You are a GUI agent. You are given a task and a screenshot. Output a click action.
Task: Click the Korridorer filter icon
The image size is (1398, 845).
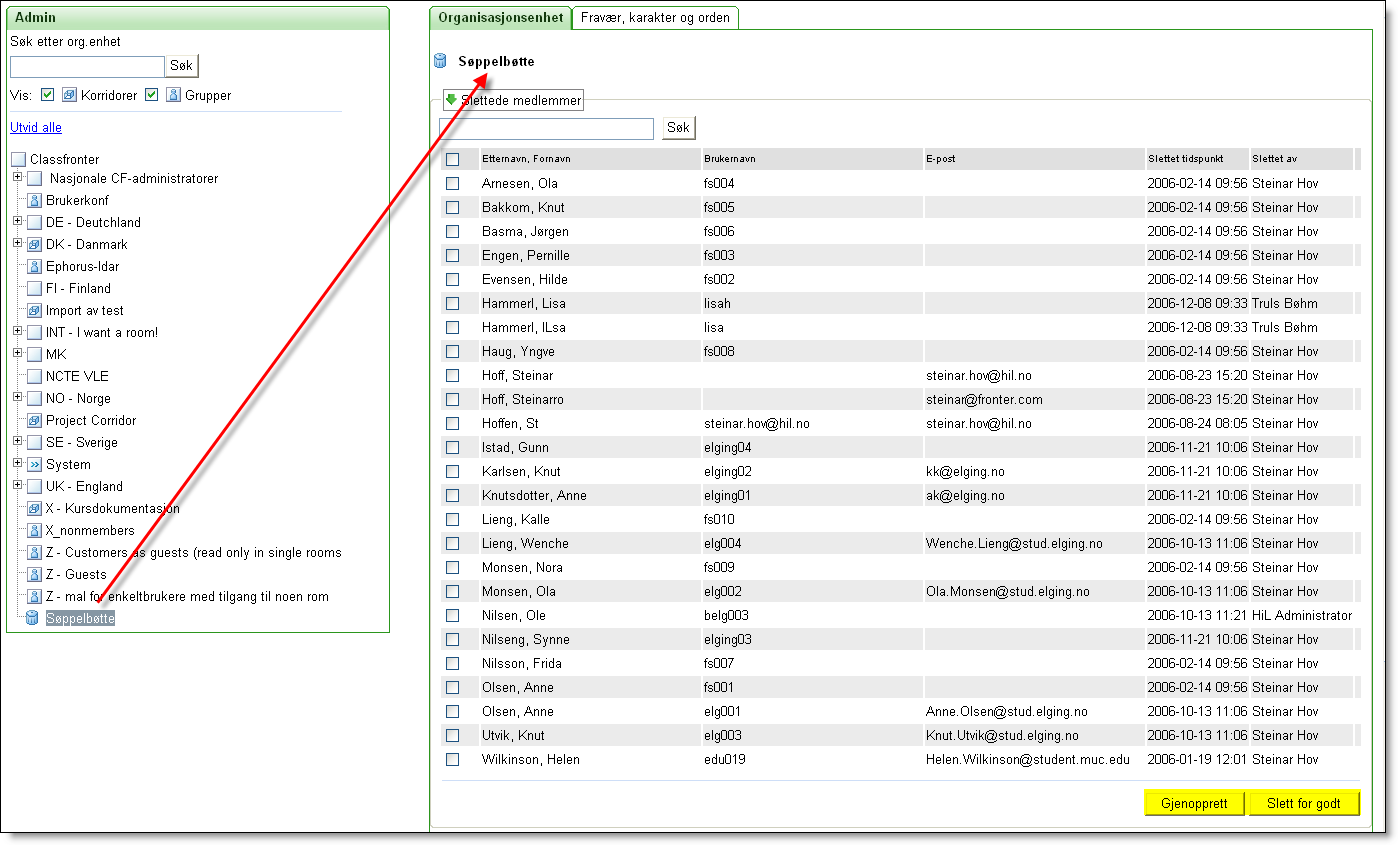(x=69, y=95)
